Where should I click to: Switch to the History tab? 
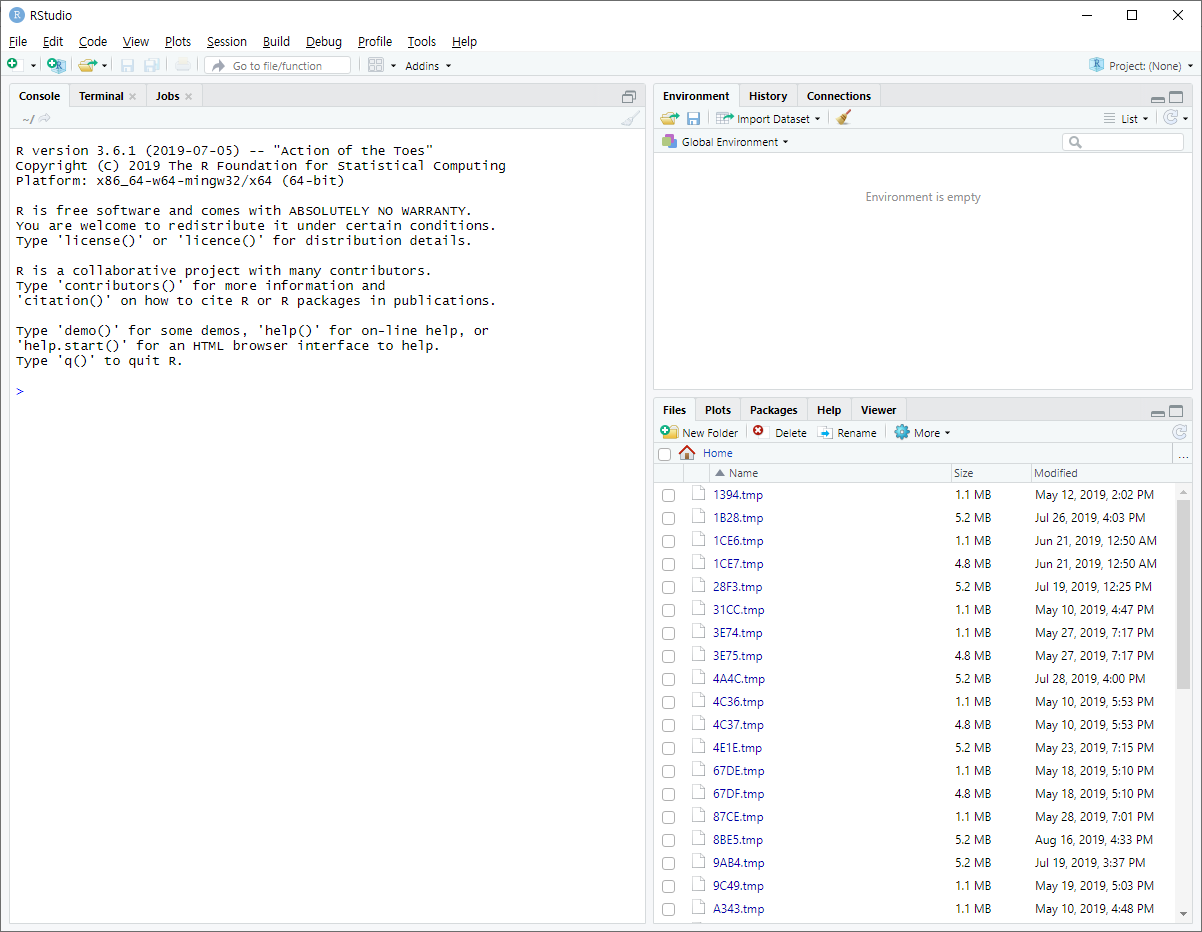tap(768, 96)
